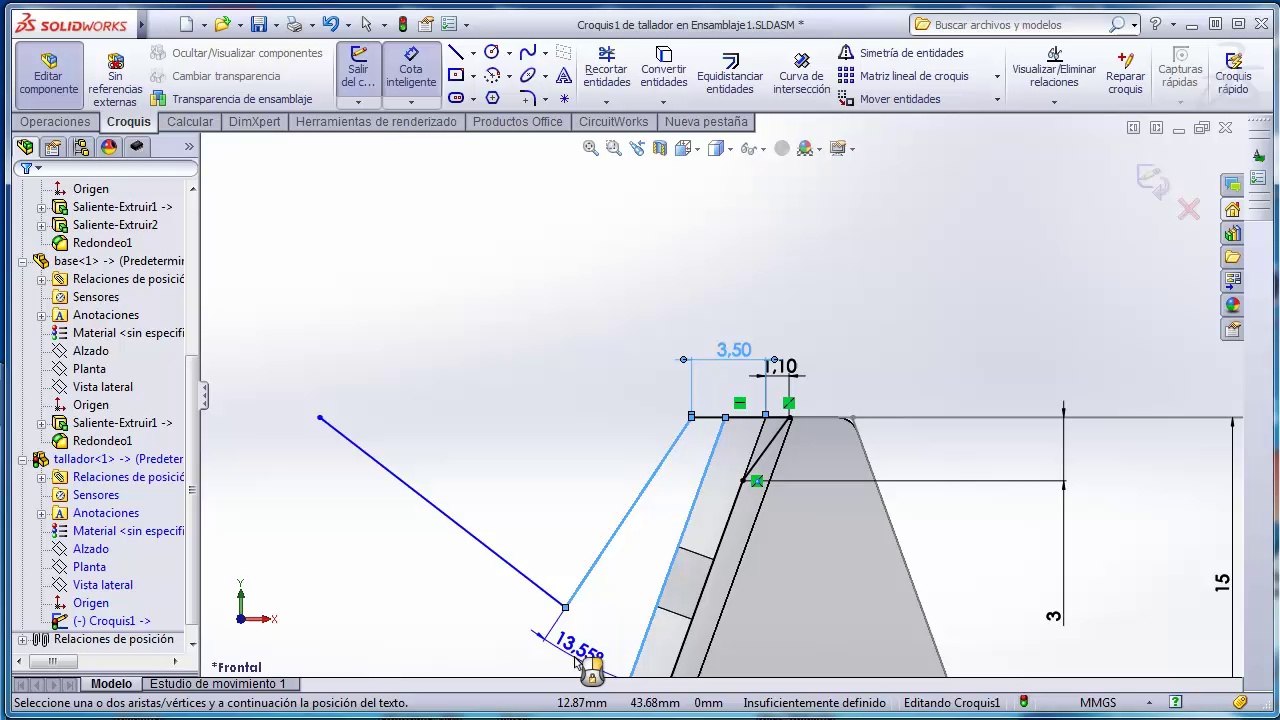This screenshot has height=720, width=1280.
Task: Click the Section view icon
Action: tap(660, 148)
